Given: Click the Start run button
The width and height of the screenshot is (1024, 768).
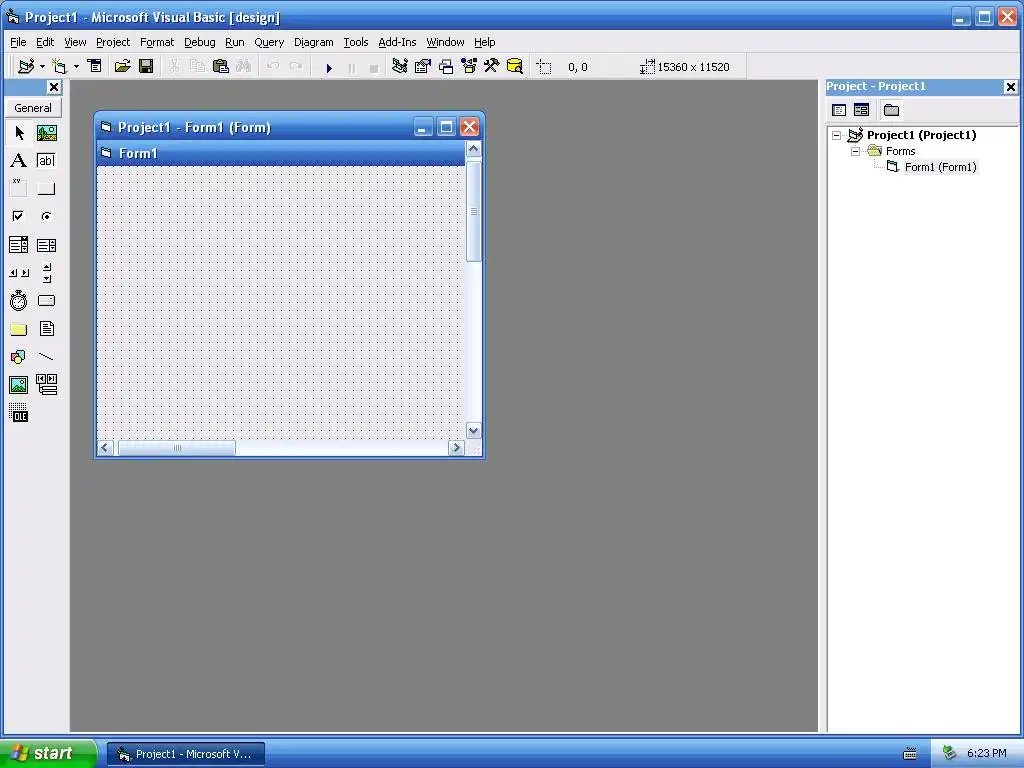Looking at the screenshot, I should tap(329, 67).
